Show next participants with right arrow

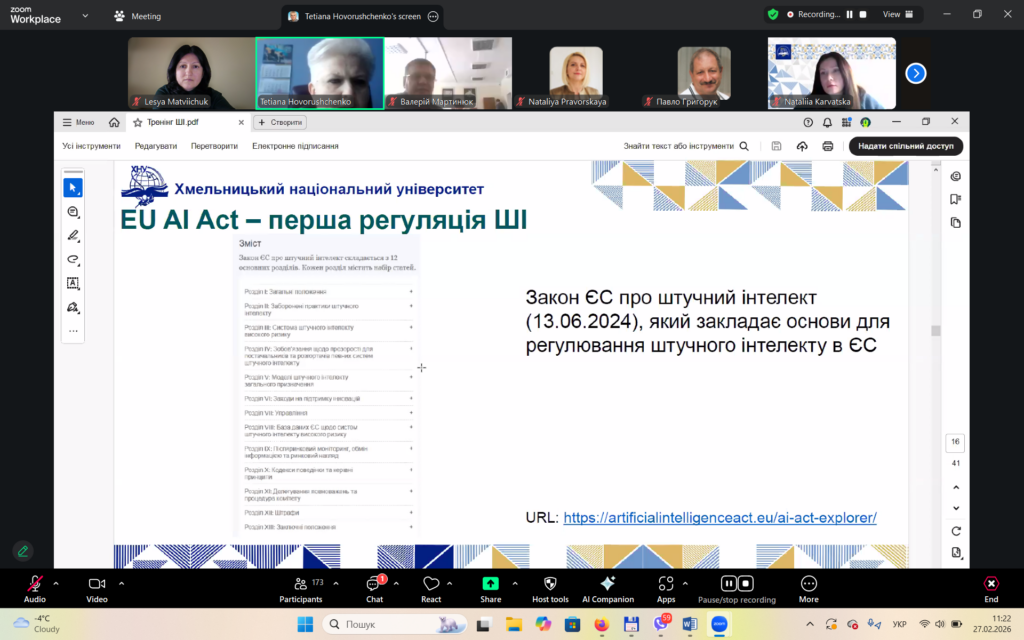915,73
